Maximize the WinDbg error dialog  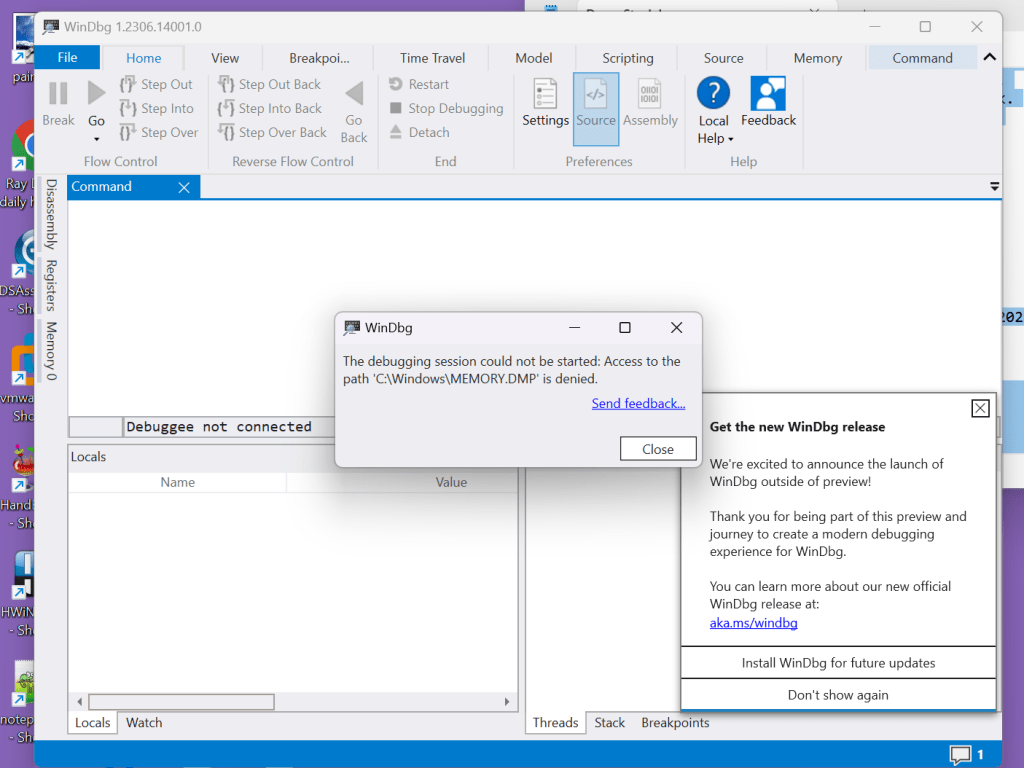[625, 328]
